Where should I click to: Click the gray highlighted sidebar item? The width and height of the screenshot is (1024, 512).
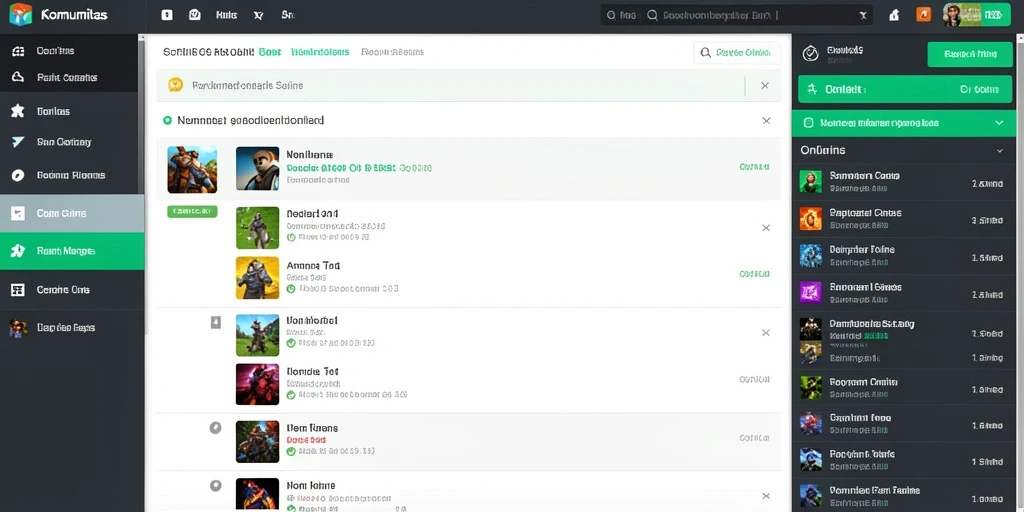click(x=72, y=213)
